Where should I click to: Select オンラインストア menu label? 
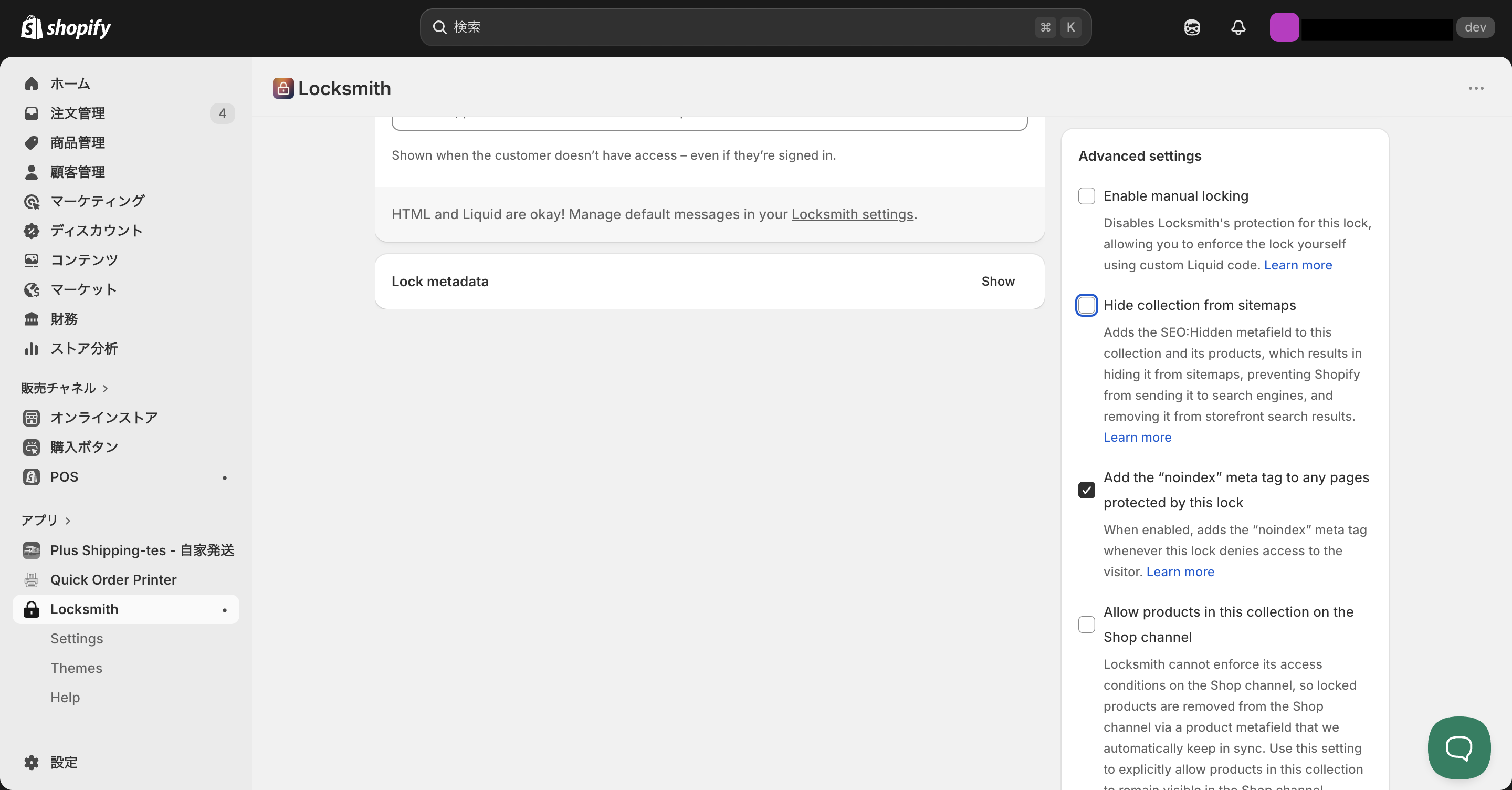click(104, 418)
